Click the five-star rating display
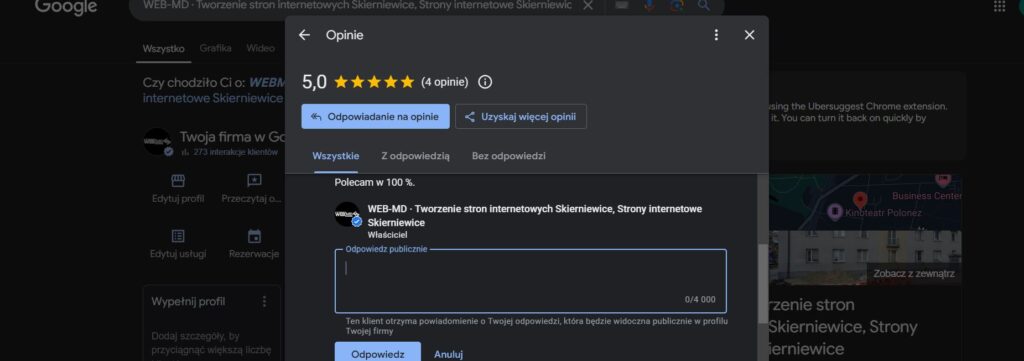This screenshot has height=361, width=1024. 374,82
